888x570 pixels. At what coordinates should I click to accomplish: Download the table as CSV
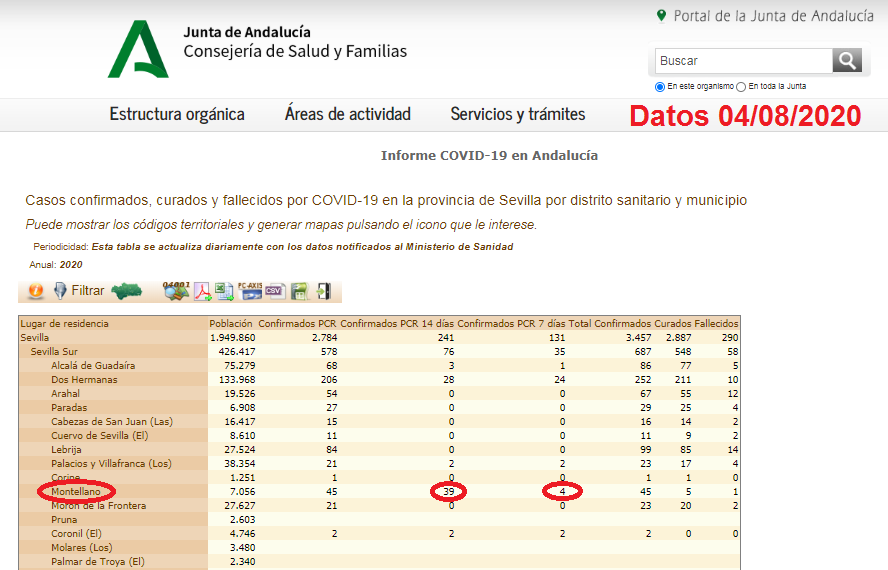pos(274,291)
